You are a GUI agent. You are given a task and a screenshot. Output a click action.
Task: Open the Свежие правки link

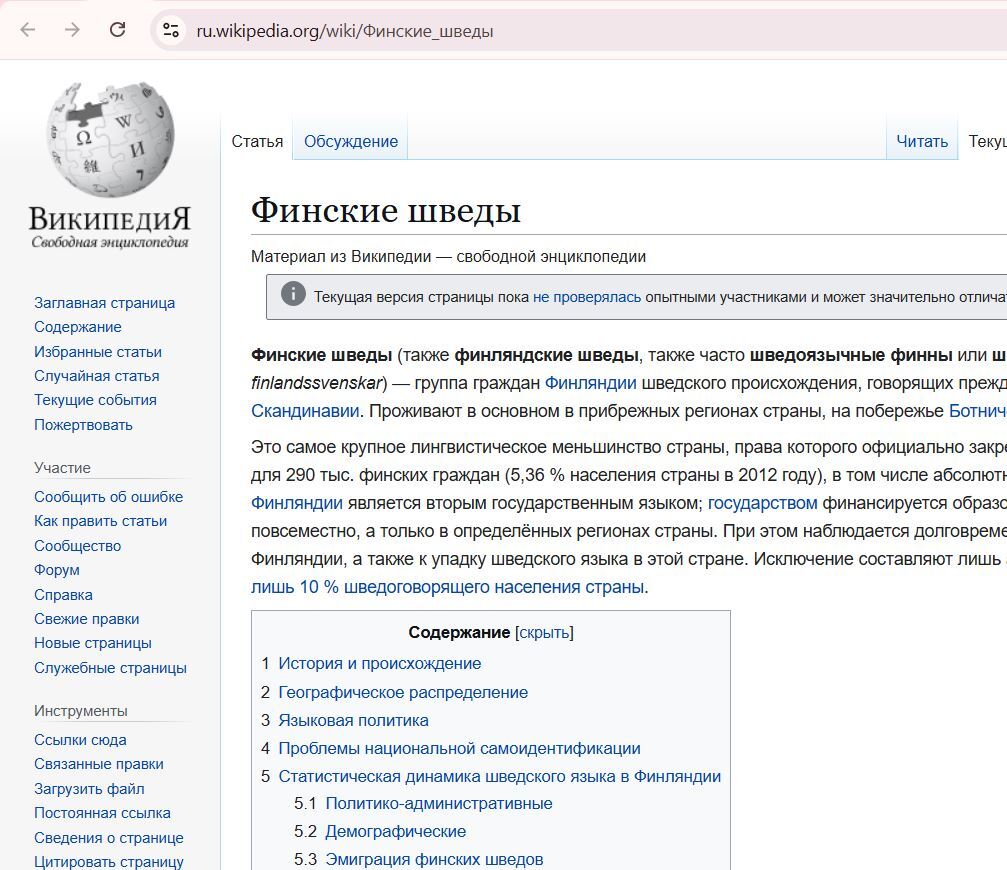pos(86,619)
